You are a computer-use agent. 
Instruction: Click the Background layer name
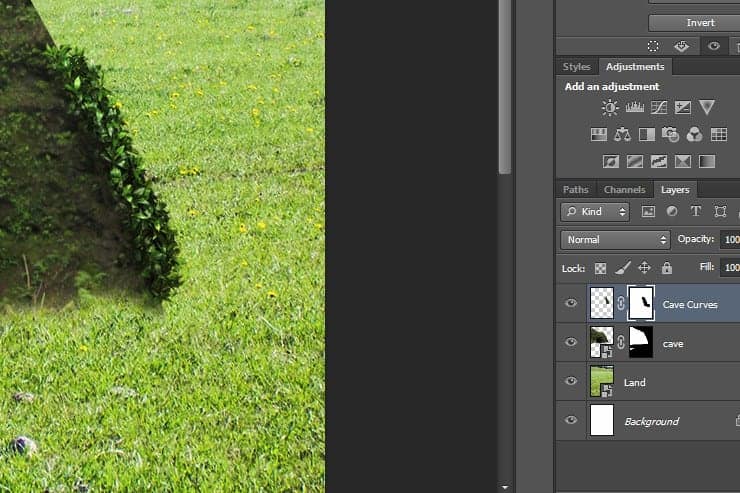pos(652,421)
